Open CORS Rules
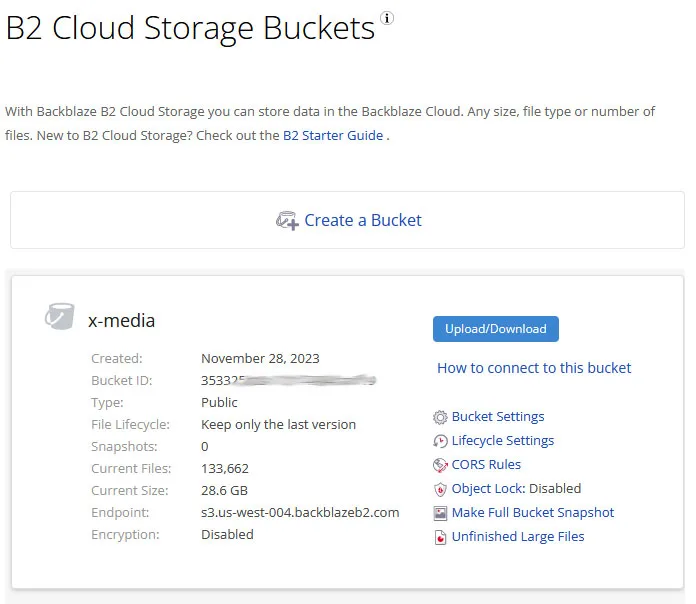Screen dimensions: 696x604 [x=486, y=465]
